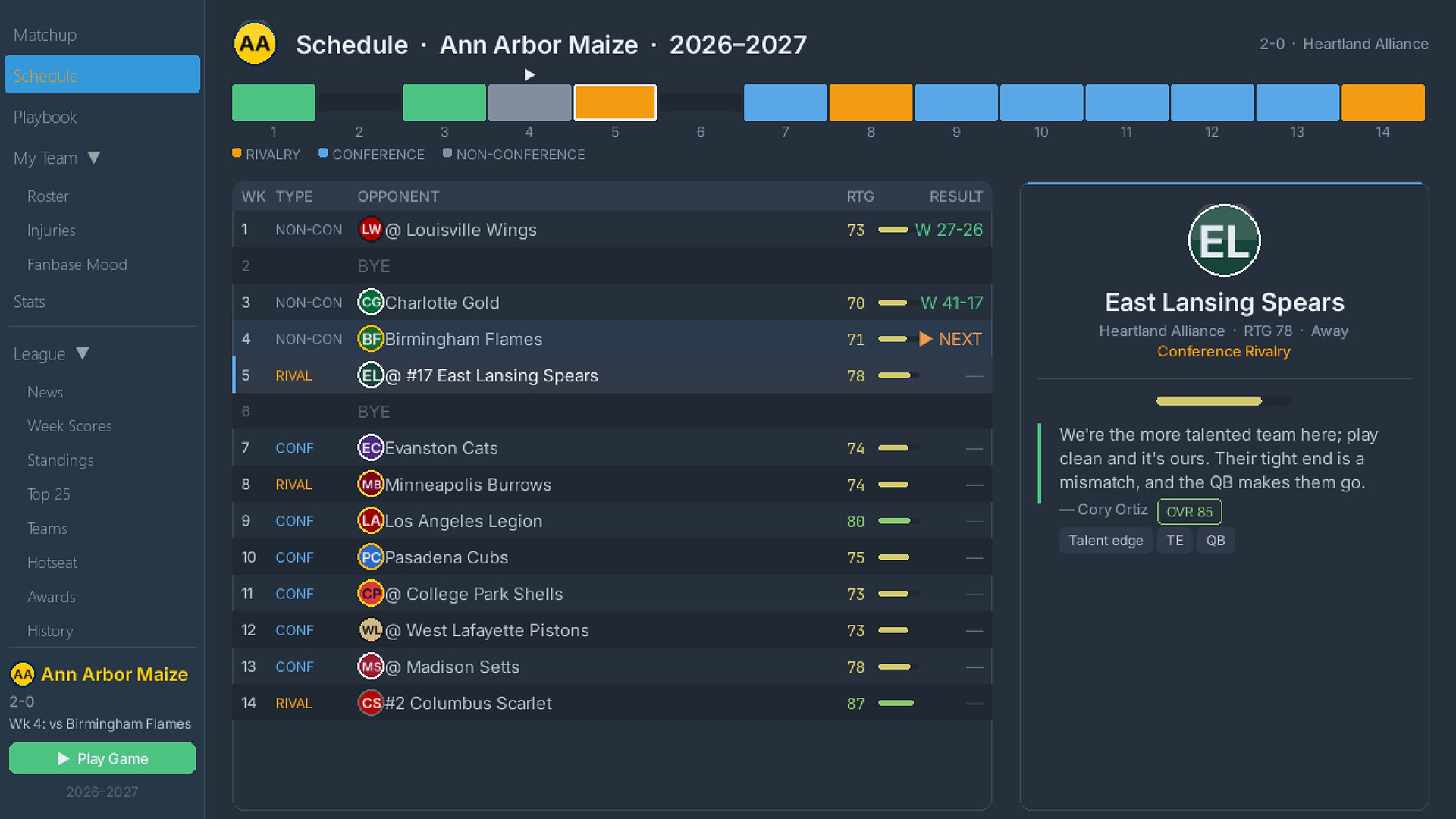Toggle the TE tag chip
The height and width of the screenshot is (819, 1456).
coord(1175,541)
